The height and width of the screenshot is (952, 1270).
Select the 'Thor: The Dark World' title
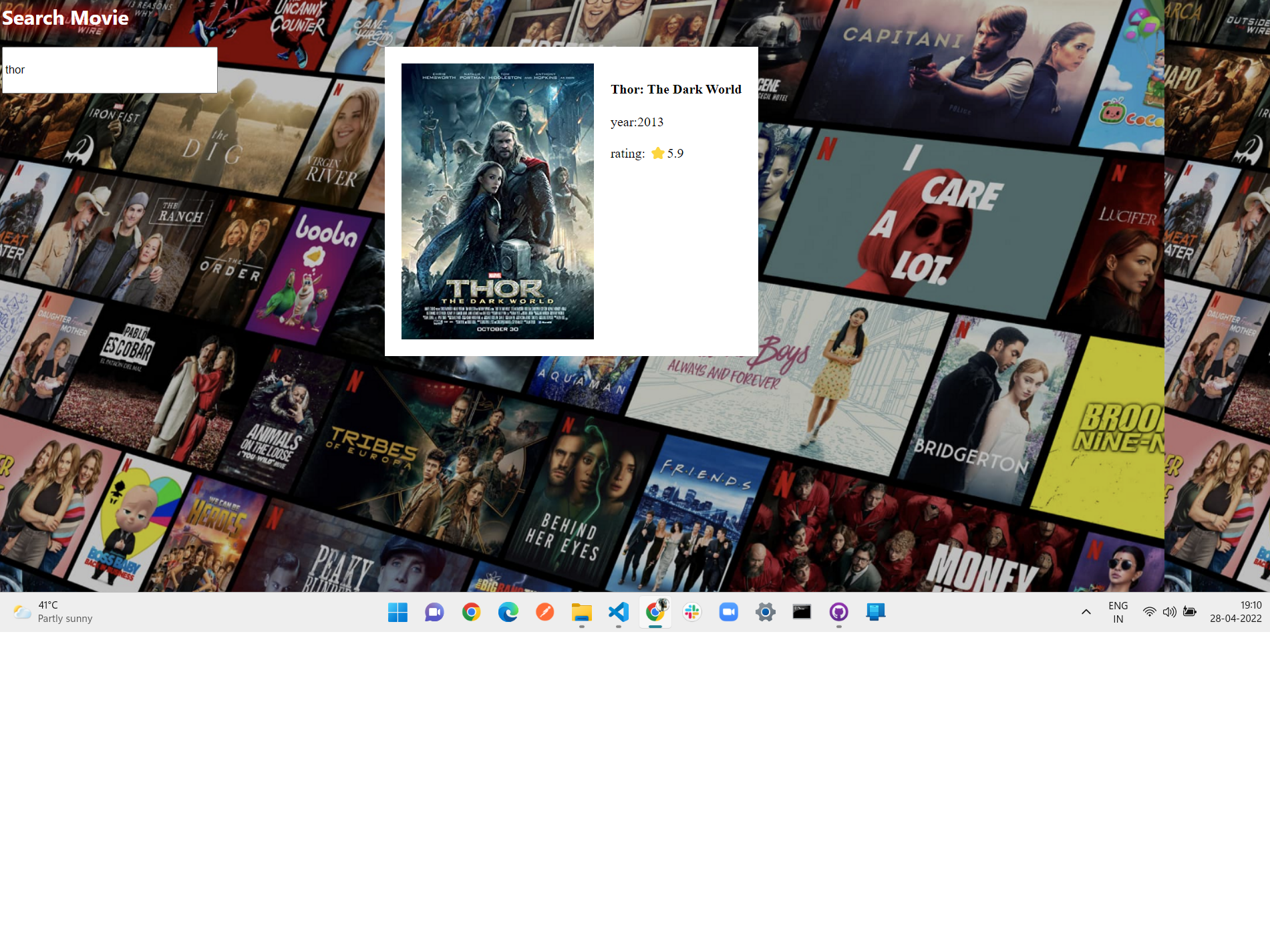click(675, 90)
